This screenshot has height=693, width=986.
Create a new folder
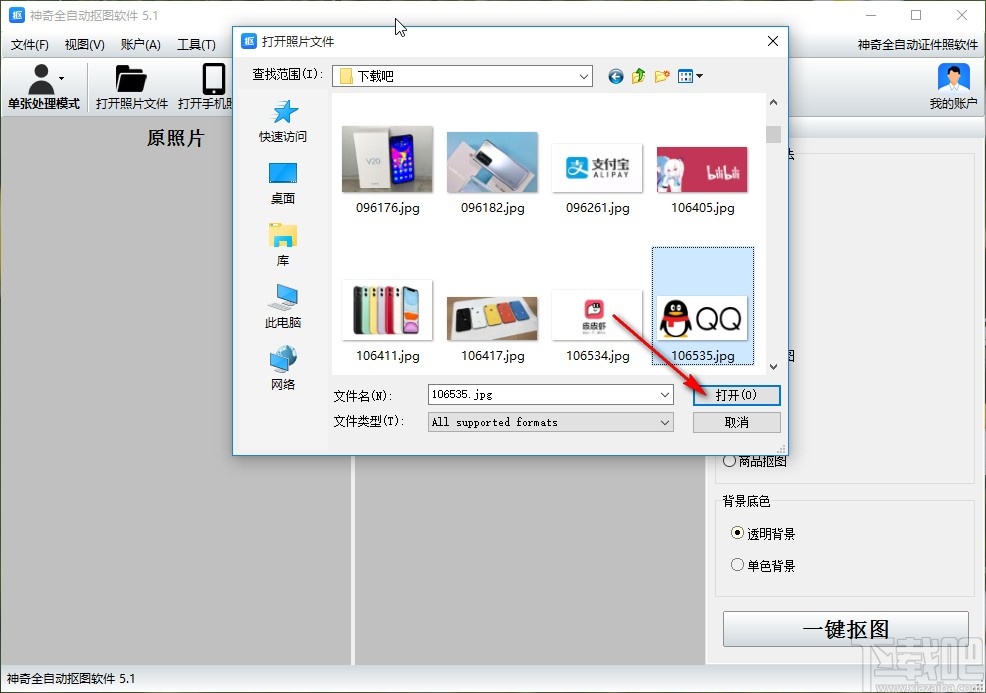pyautogui.click(x=660, y=75)
